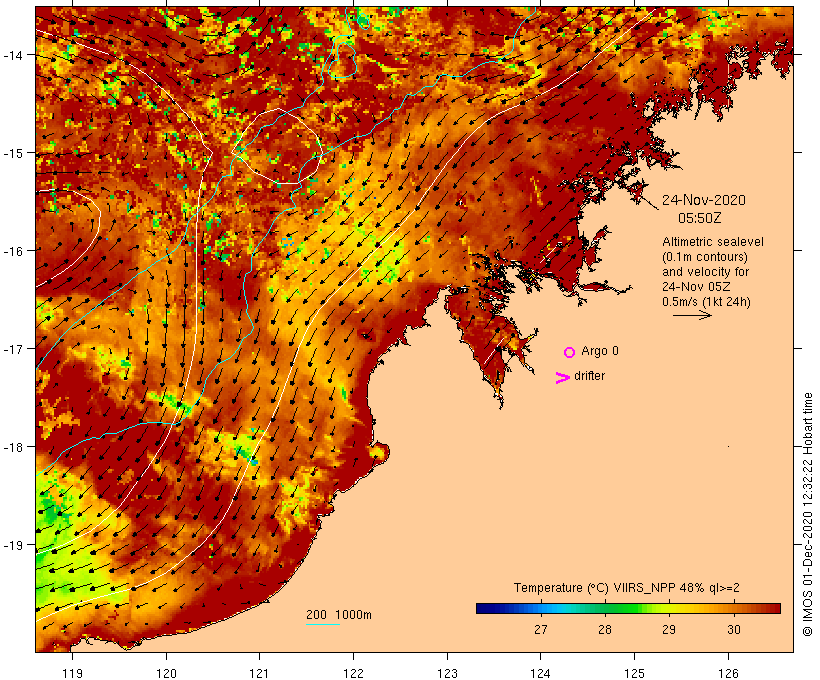Click the cyan 200m depth legend line

pos(323,624)
